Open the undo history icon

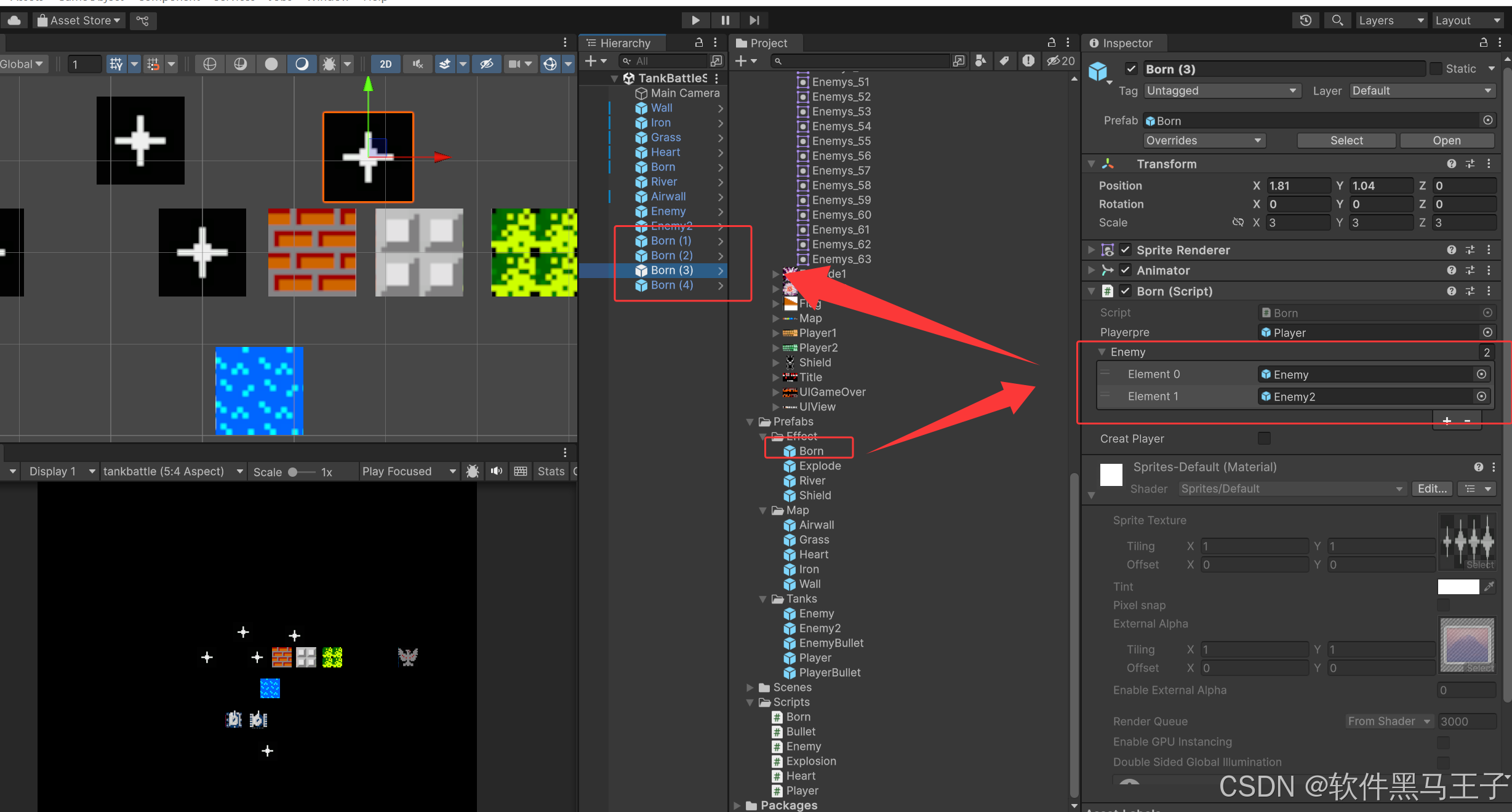[x=1305, y=20]
